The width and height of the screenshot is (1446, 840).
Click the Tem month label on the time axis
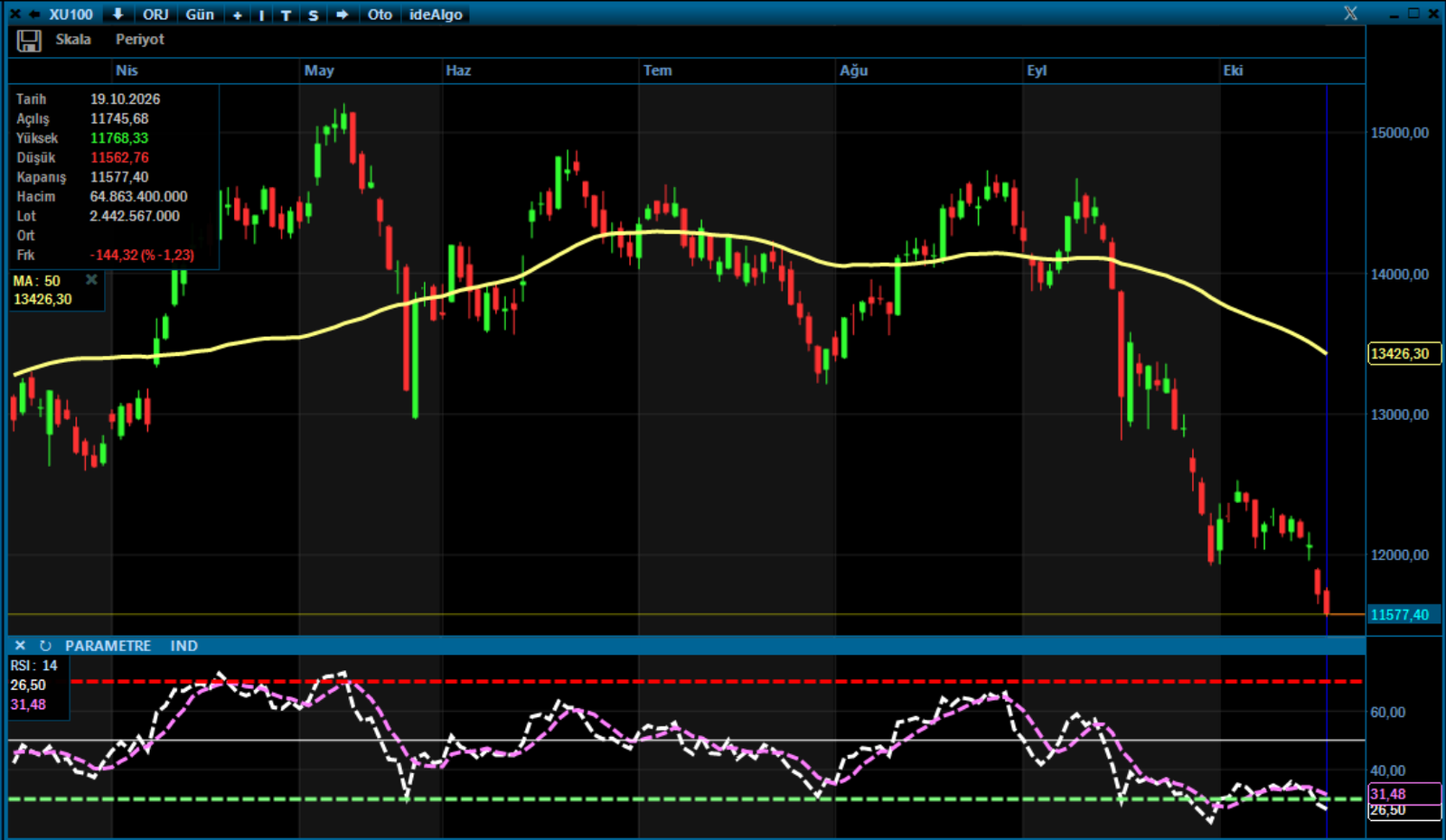click(x=657, y=70)
